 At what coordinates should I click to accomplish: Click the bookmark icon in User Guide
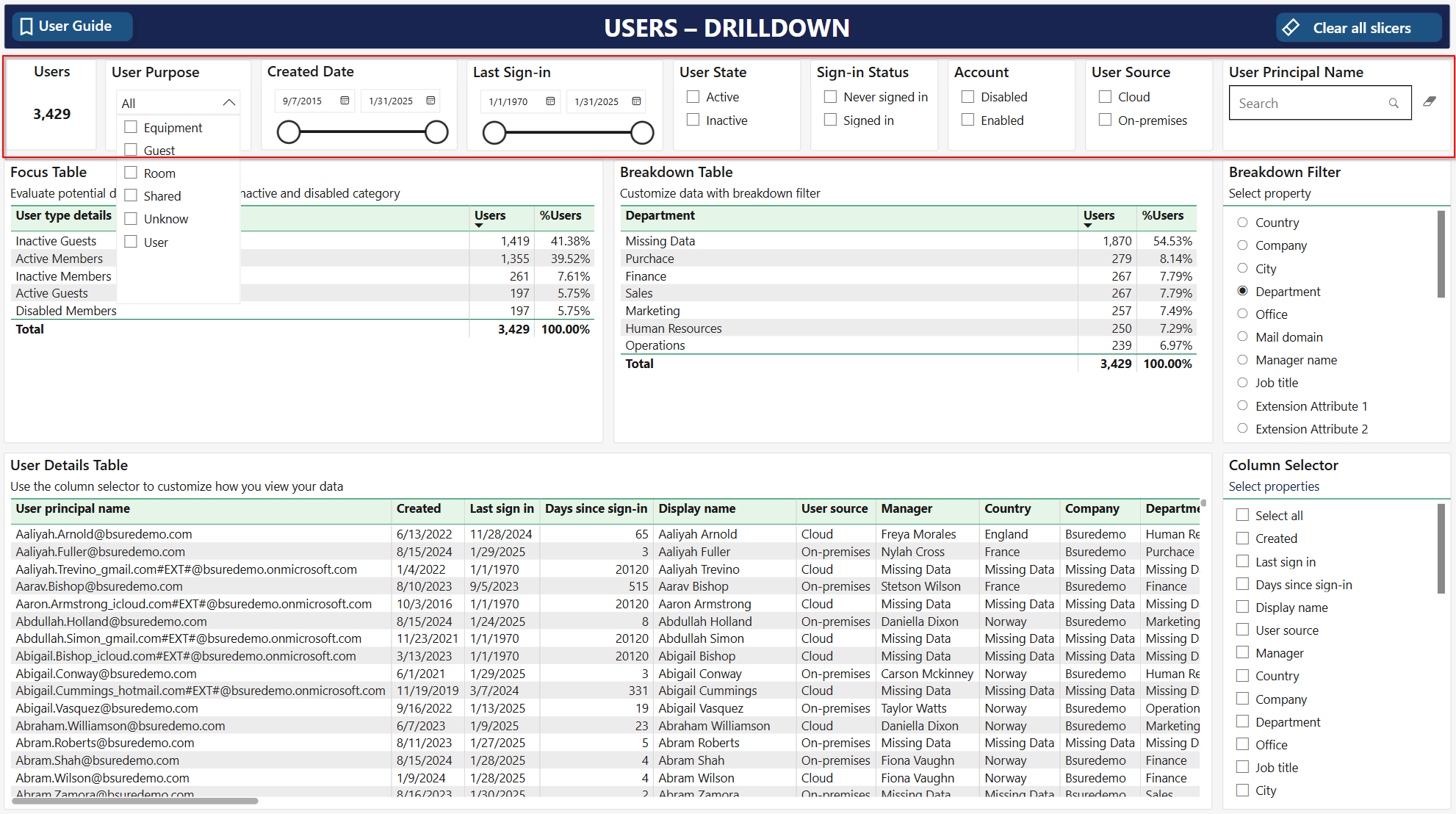26,26
